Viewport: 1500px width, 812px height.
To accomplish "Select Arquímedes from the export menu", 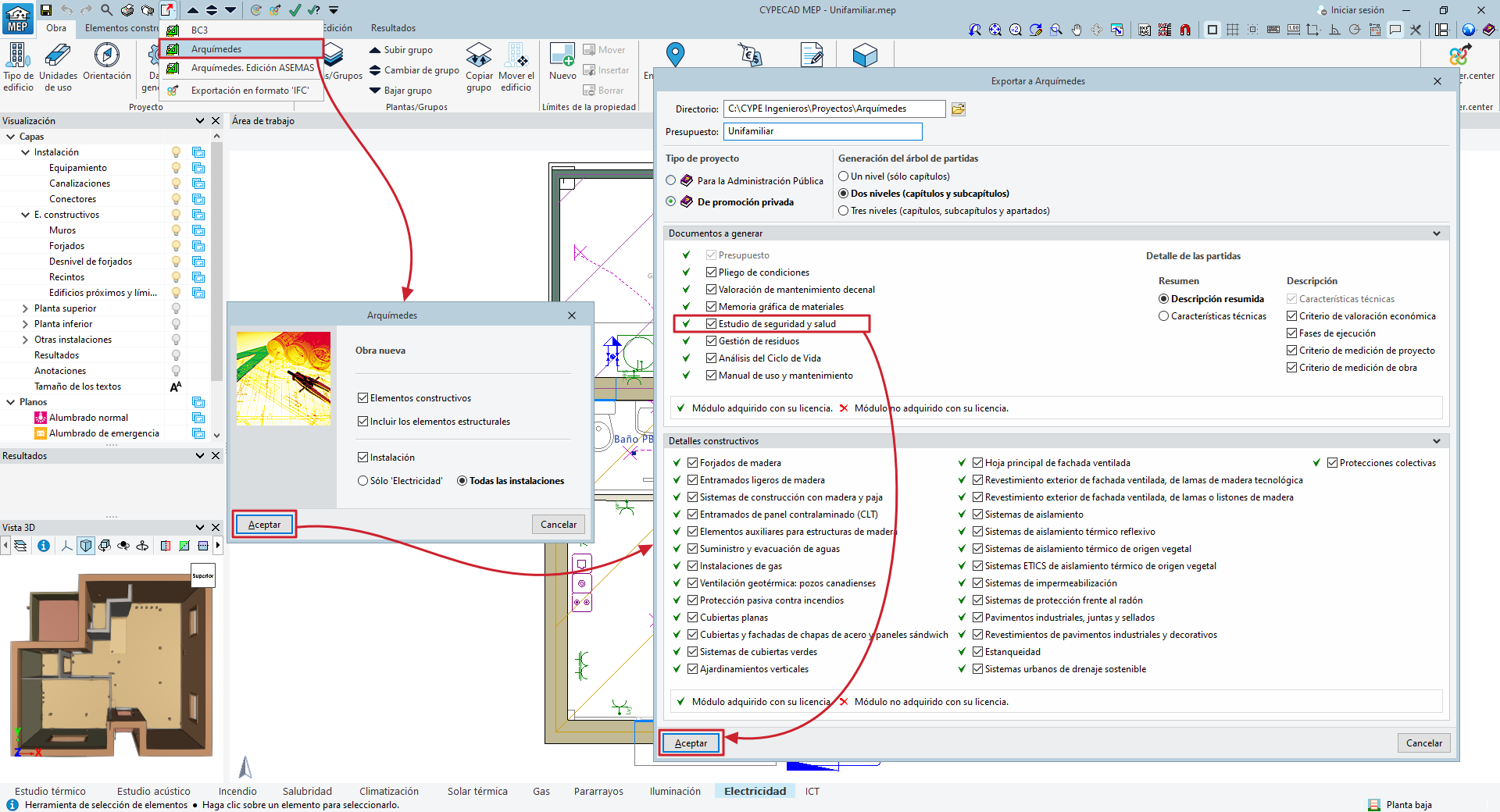I will point(216,49).
